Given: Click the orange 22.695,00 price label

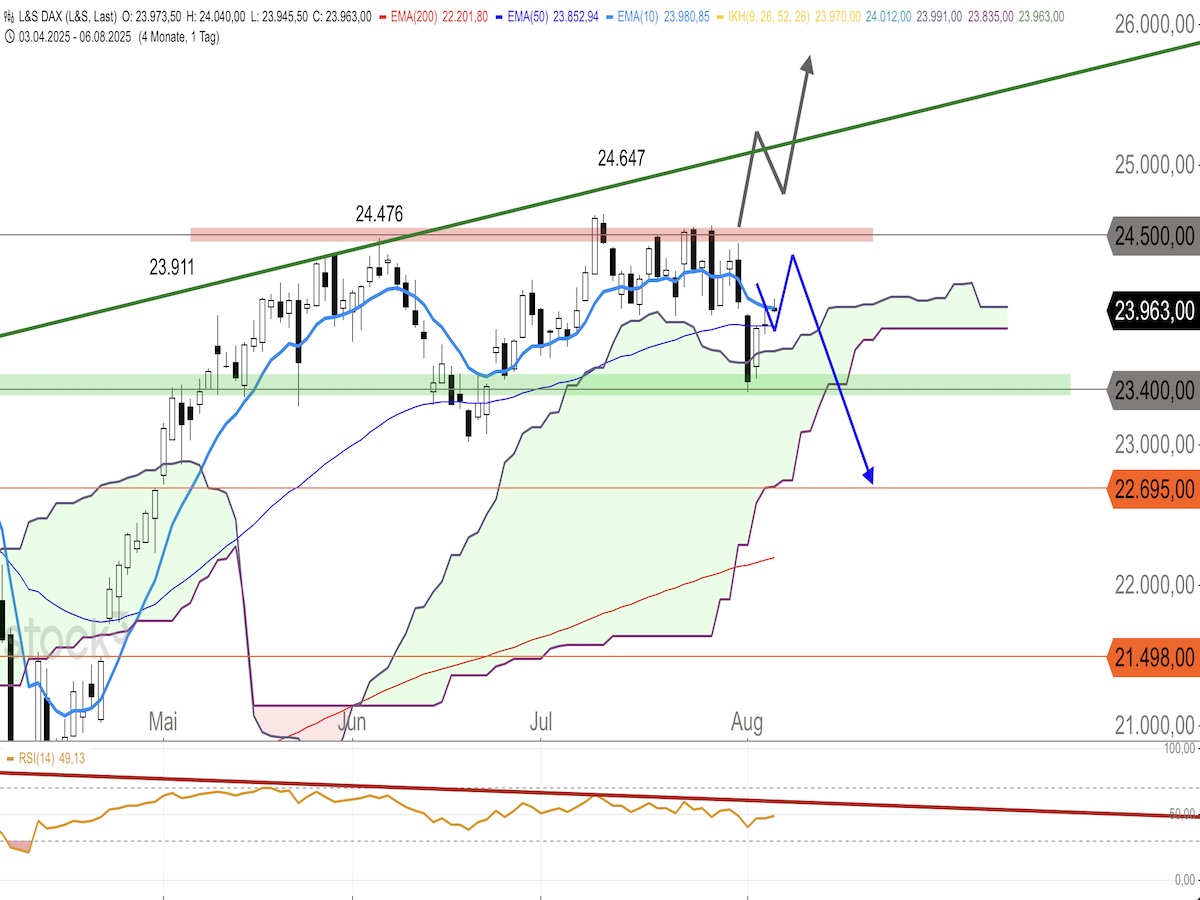Looking at the screenshot, I should (x=1153, y=489).
